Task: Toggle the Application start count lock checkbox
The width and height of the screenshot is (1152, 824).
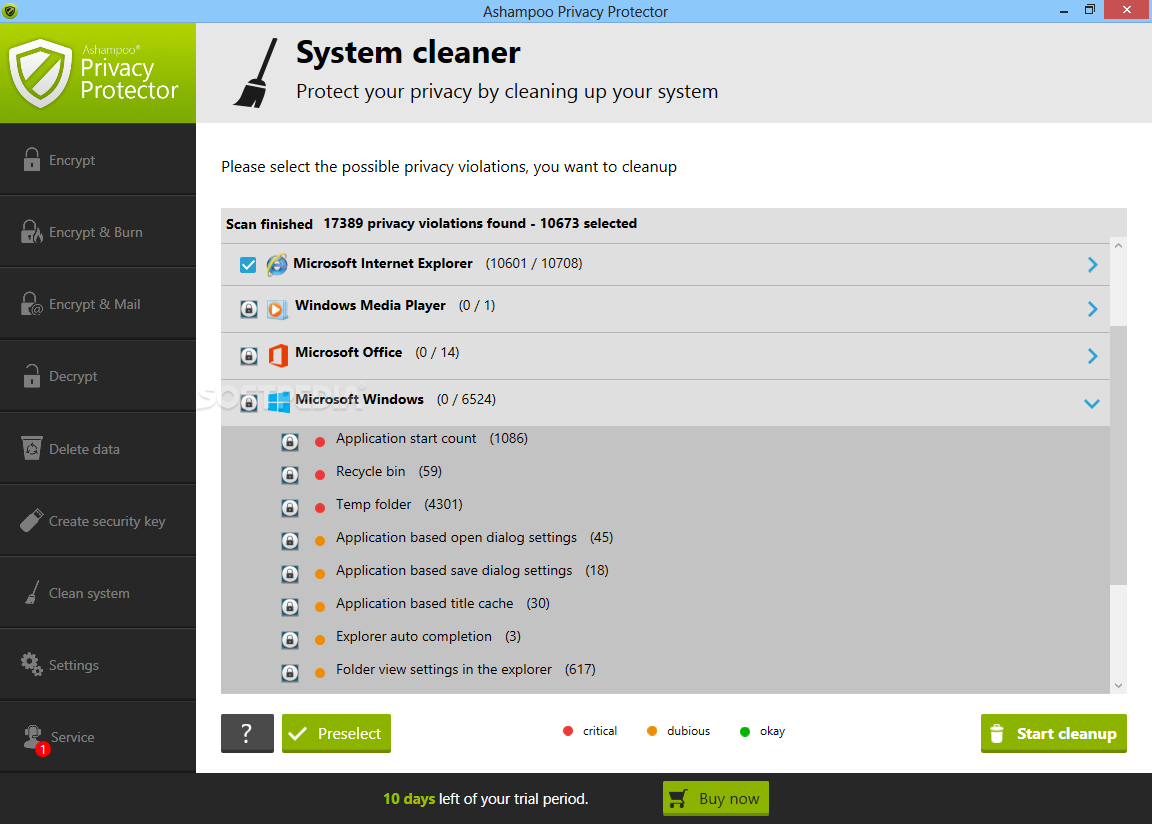Action: tap(290, 442)
